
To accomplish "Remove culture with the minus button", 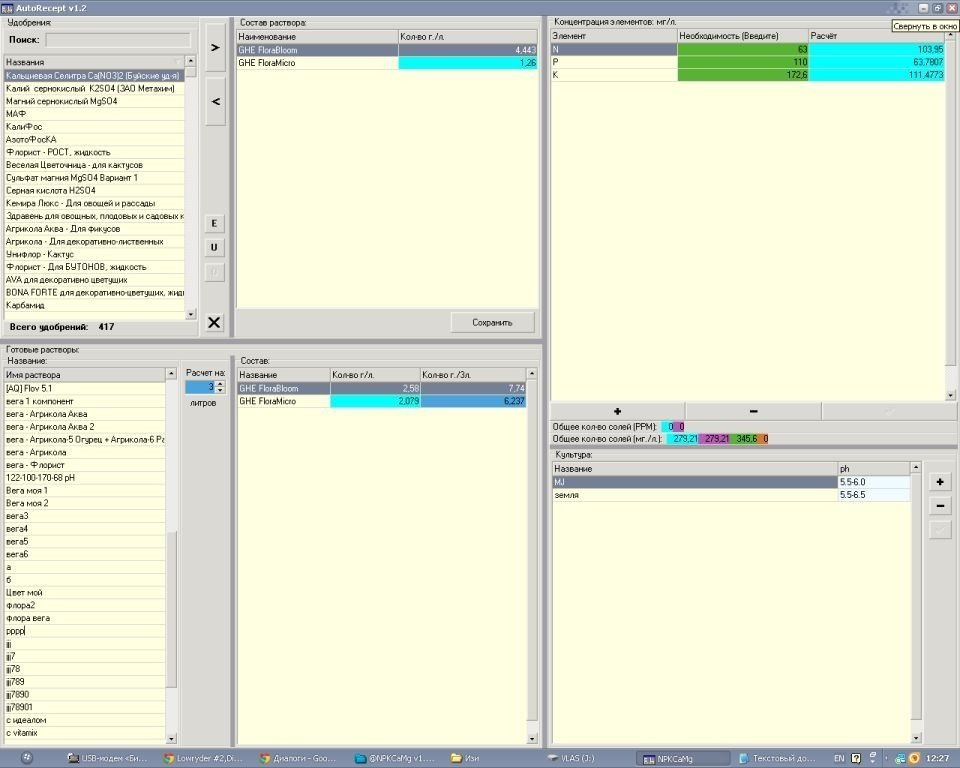I will tap(940, 506).
